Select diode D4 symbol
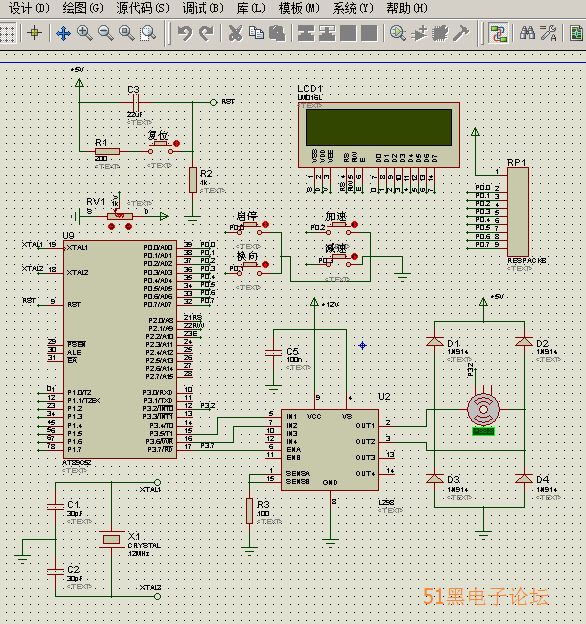The width and height of the screenshot is (586, 624). click(x=524, y=478)
